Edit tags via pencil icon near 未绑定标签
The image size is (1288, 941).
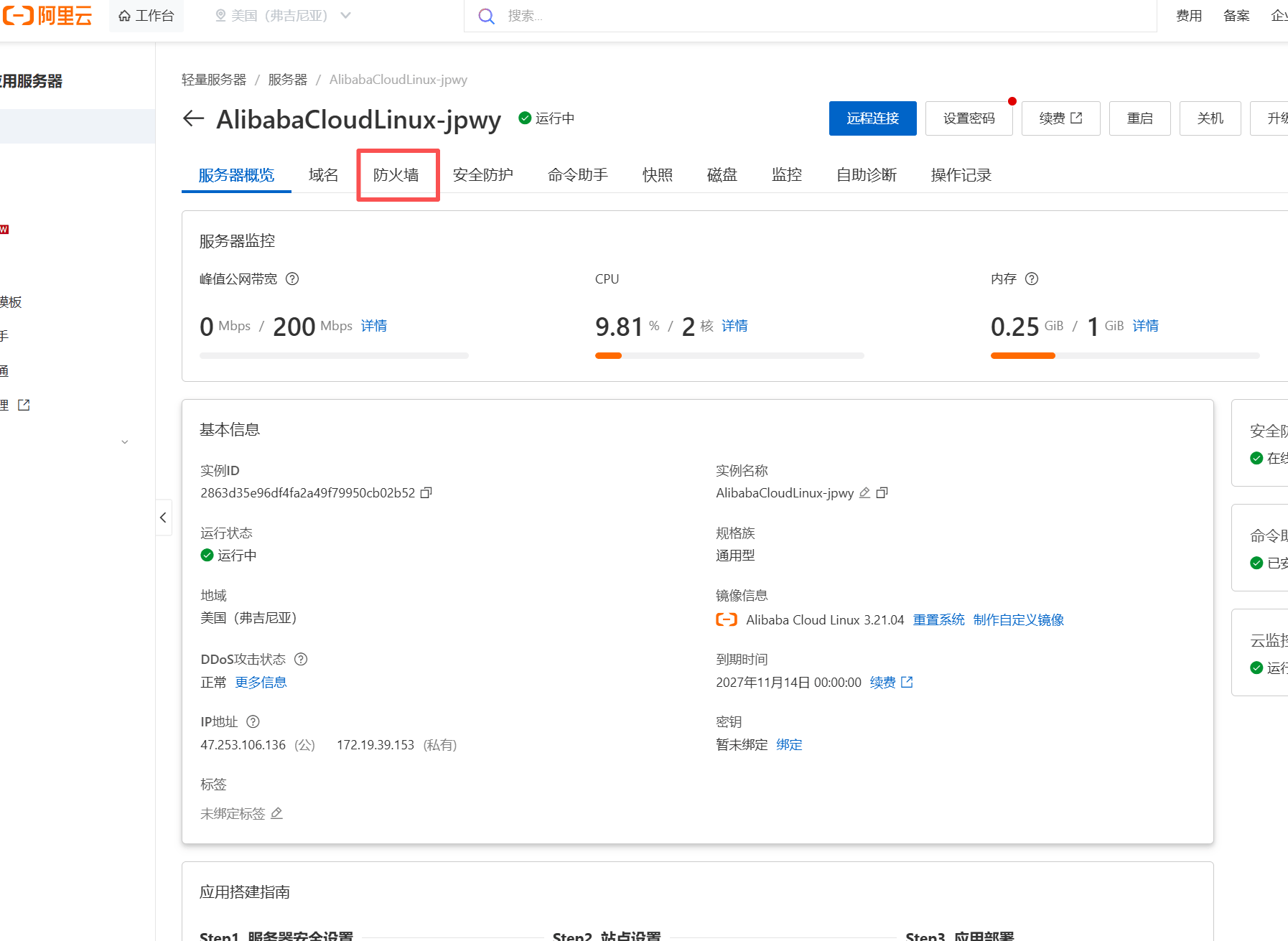pos(277,813)
